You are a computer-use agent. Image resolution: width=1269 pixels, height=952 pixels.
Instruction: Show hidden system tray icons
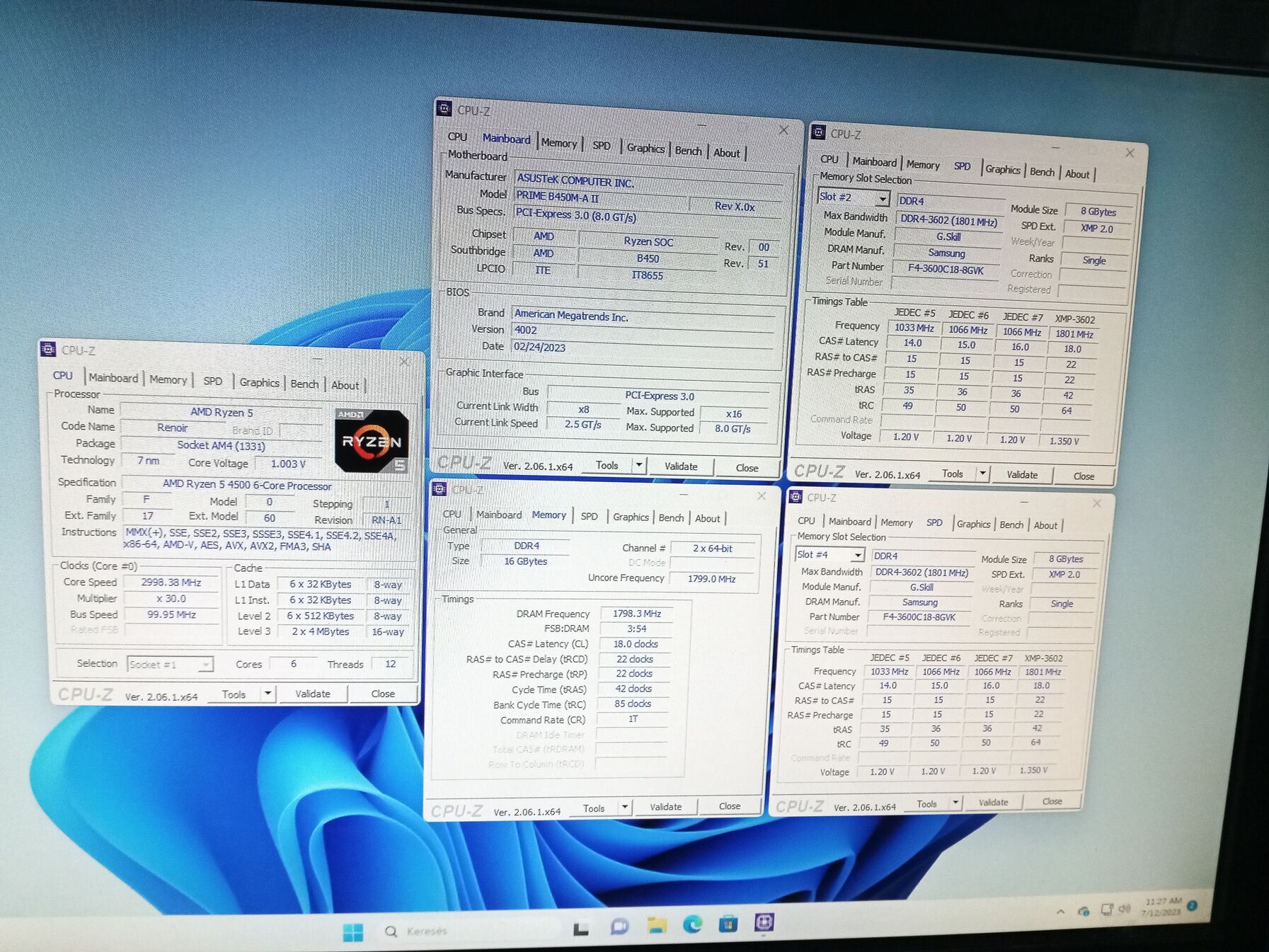coord(1060,912)
